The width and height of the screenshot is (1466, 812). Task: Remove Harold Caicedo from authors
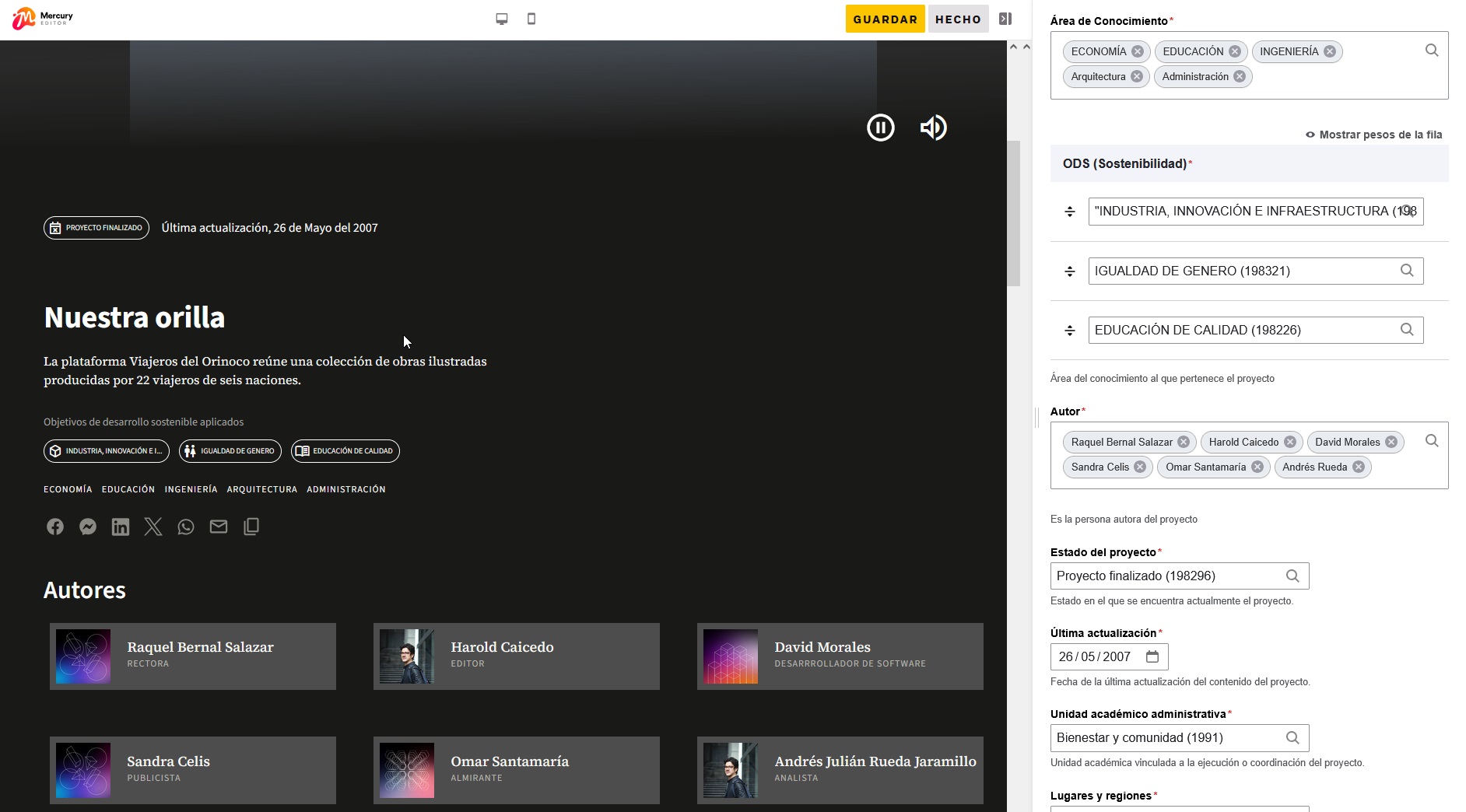click(x=1290, y=442)
